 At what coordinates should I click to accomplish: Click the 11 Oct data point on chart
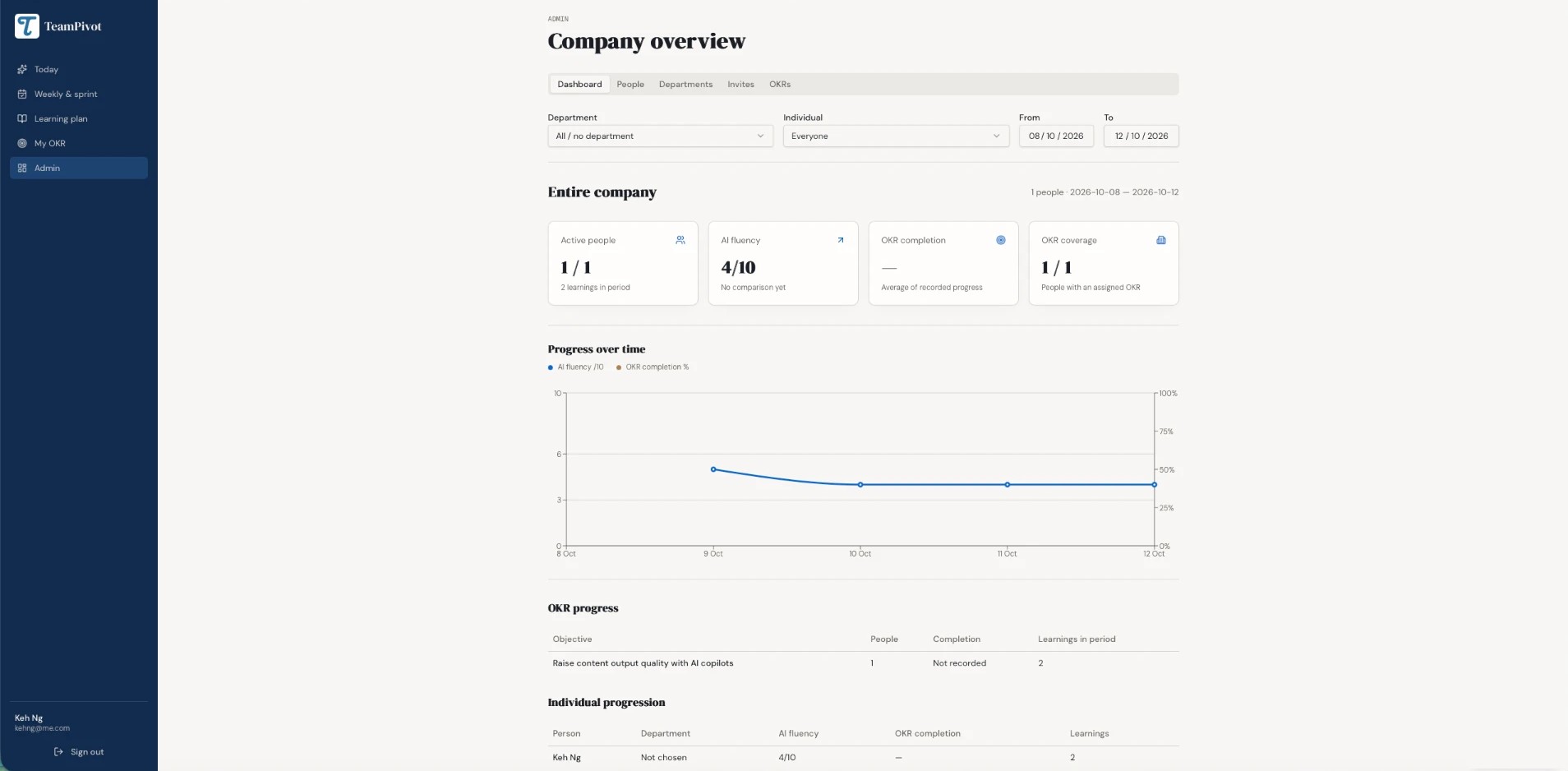click(x=1008, y=485)
